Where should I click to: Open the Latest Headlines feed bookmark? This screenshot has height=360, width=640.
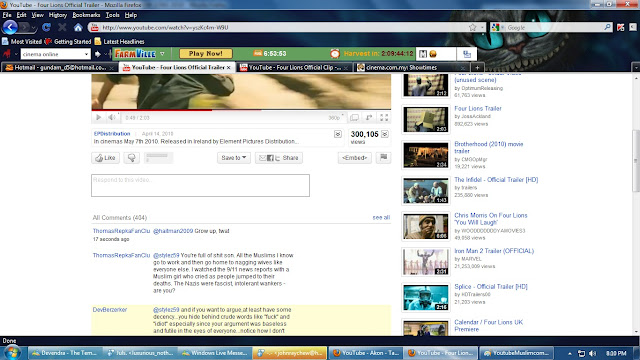click(x=119, y=42)
